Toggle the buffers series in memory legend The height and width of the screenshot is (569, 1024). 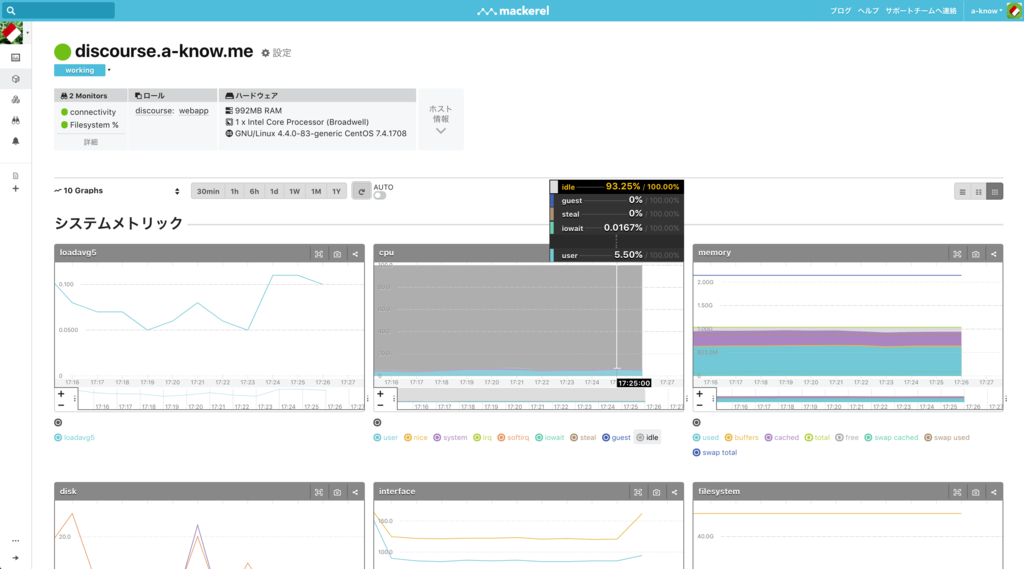tap(741, 438)
